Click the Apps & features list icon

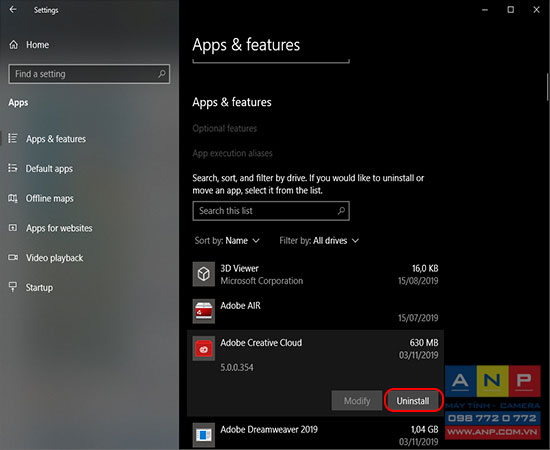(x=13, y=138)
